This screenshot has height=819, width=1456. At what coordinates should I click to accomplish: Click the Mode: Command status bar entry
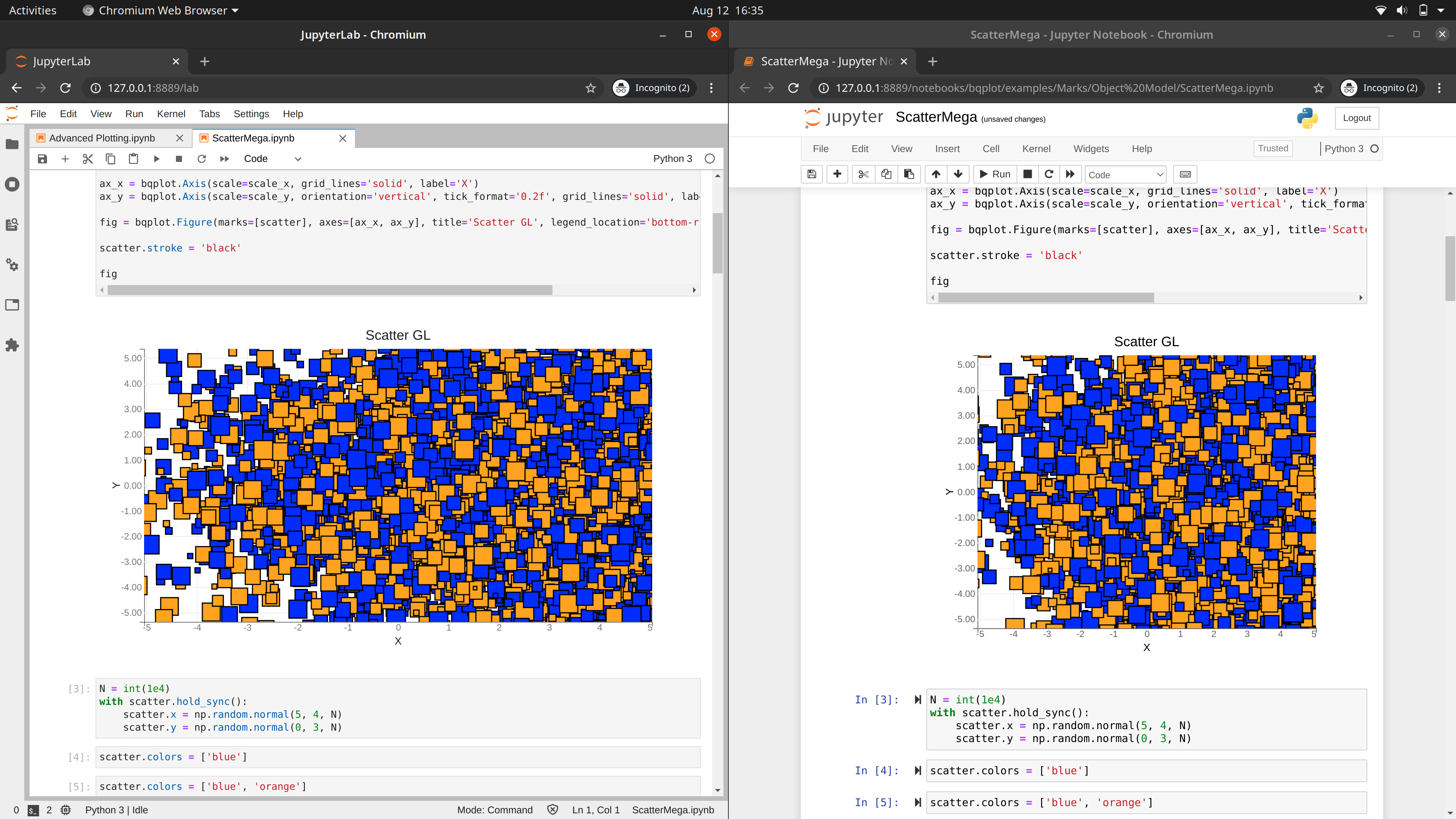(494, 810)
